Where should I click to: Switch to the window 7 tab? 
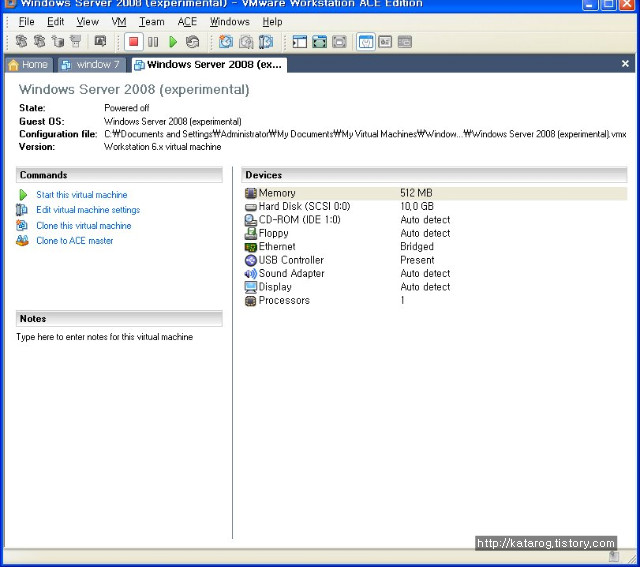[x=92, y=64]
